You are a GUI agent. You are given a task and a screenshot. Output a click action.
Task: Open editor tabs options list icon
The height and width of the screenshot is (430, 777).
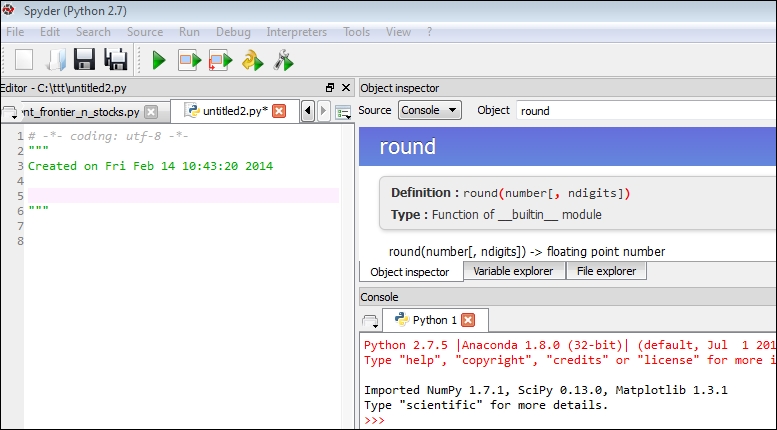click(x=343, y=112)
